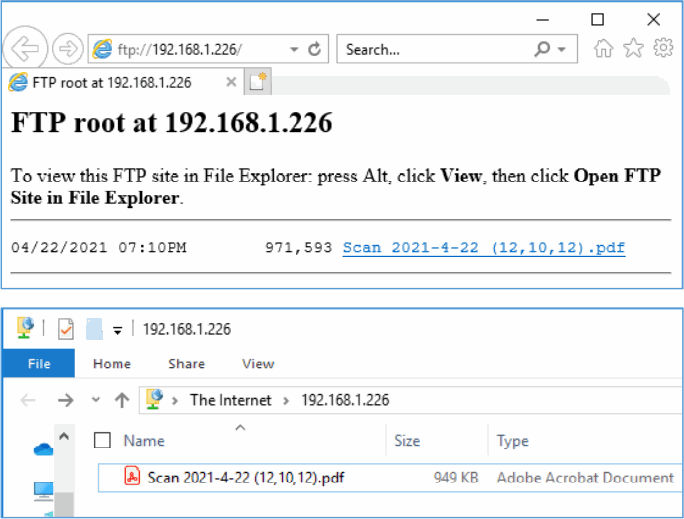Sort by the Size column
This screenshot has height=519, width=684.
407,441
